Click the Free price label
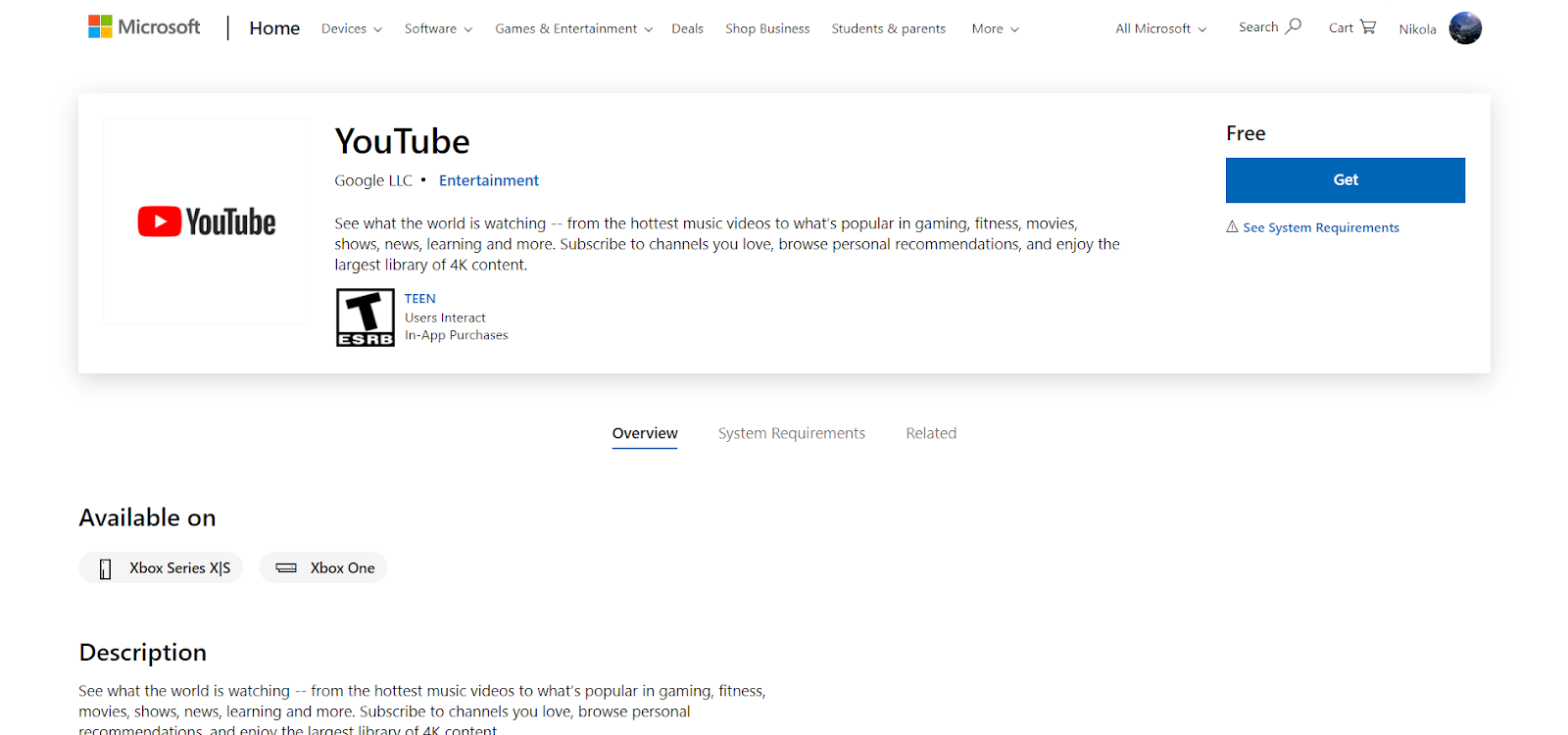This screenshot has width=1568, height=735. pos(1246,133)
